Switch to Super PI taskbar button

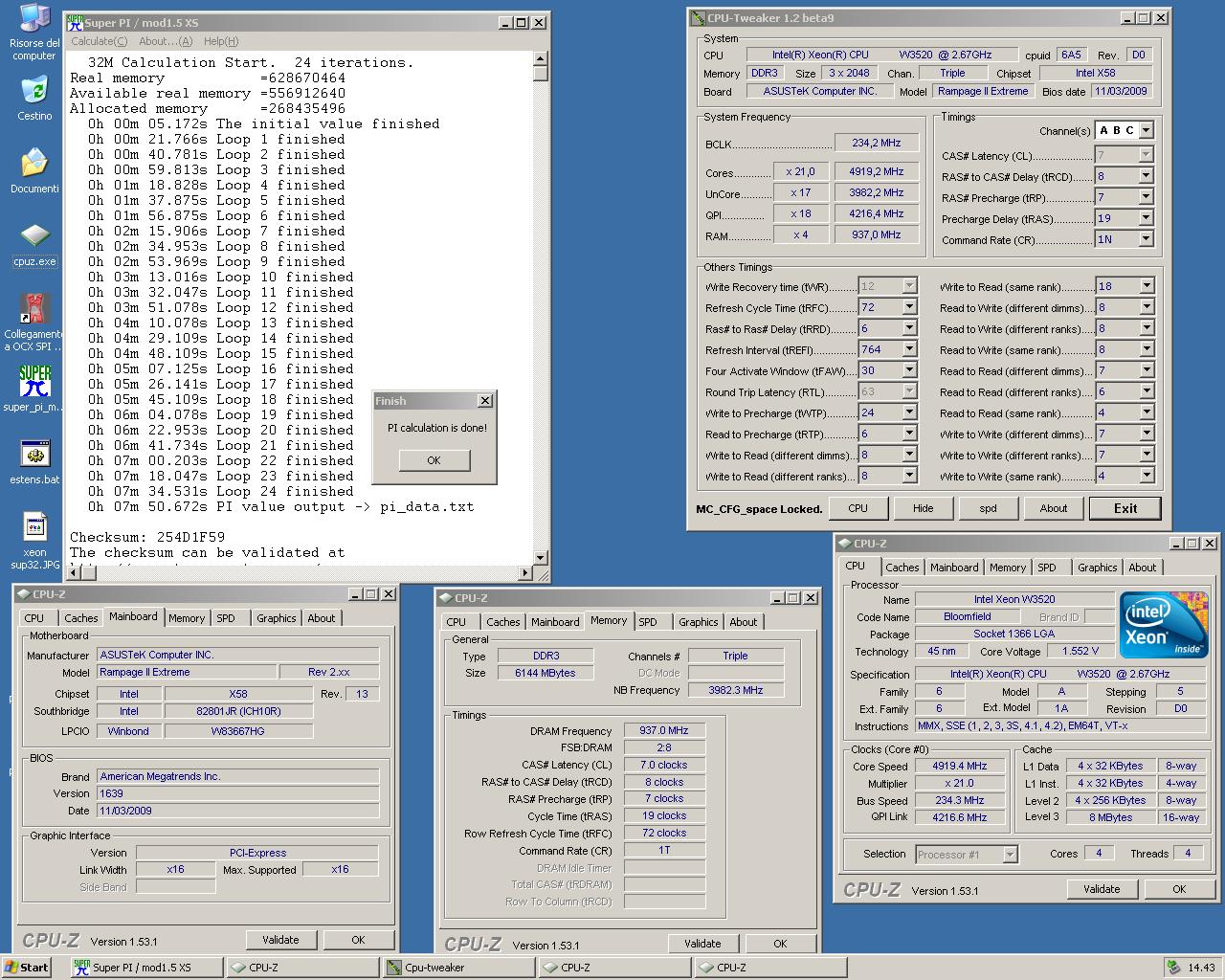[x=145, y=968]
